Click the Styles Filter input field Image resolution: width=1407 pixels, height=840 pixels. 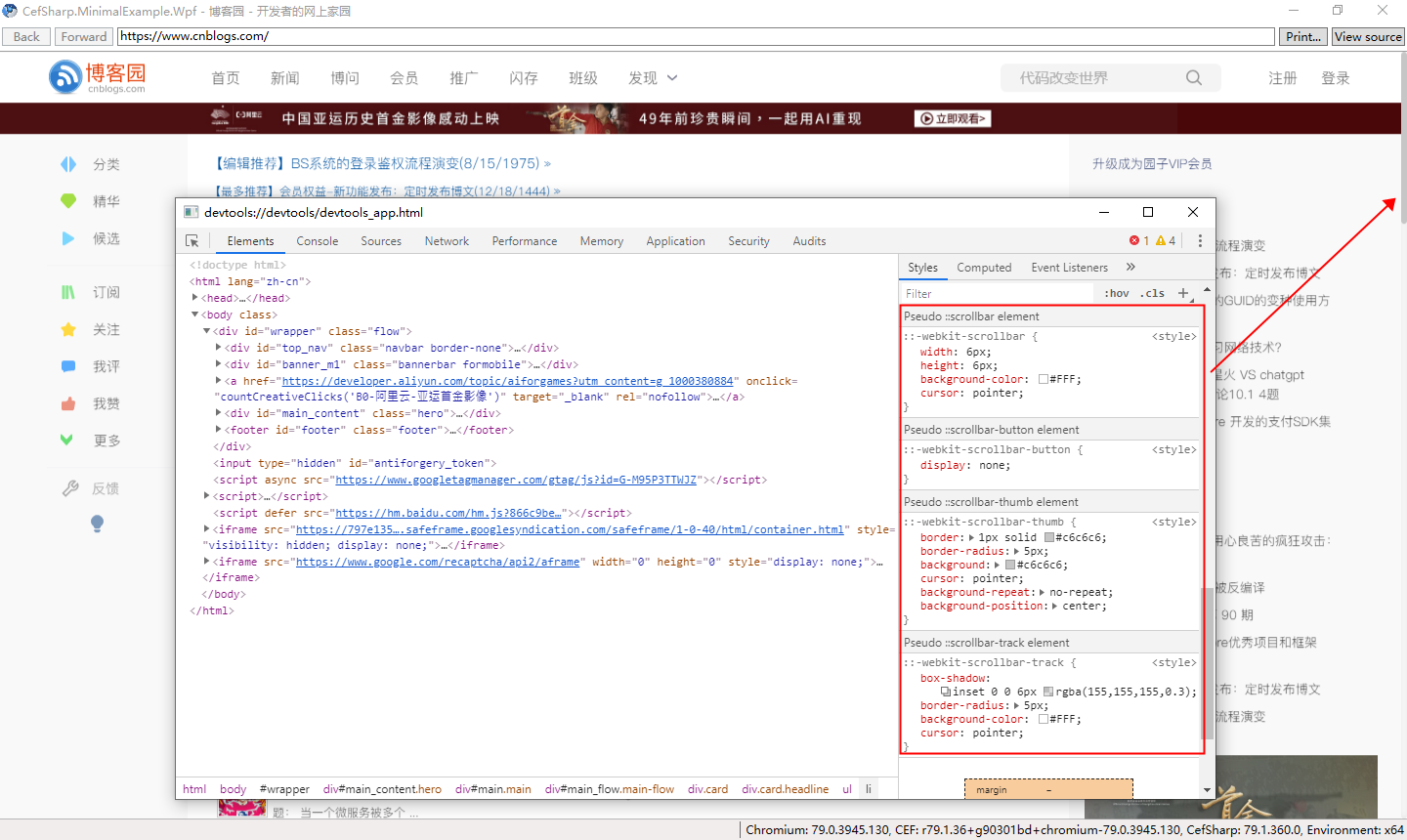[995, 293]
